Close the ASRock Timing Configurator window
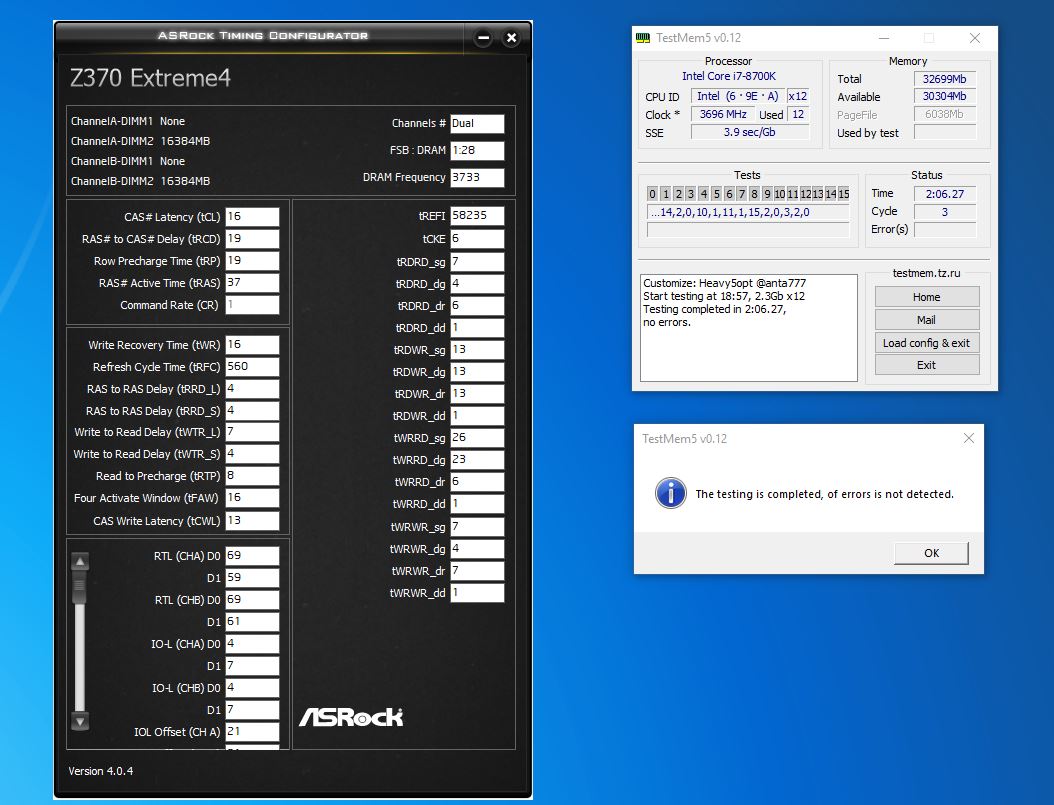The image size is (1054, 805). (x=512, y=38)
